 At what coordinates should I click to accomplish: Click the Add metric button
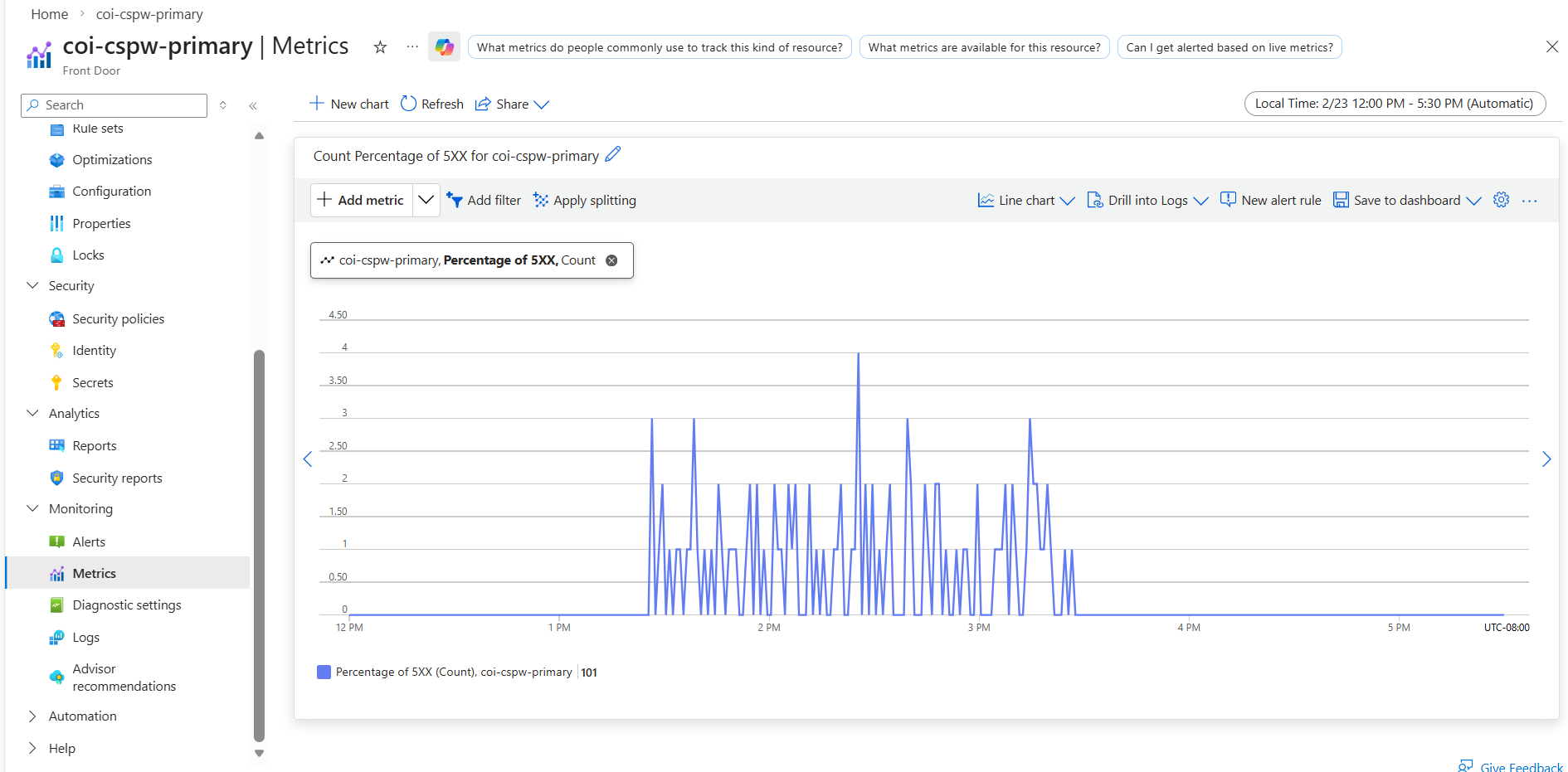(362, 200)
